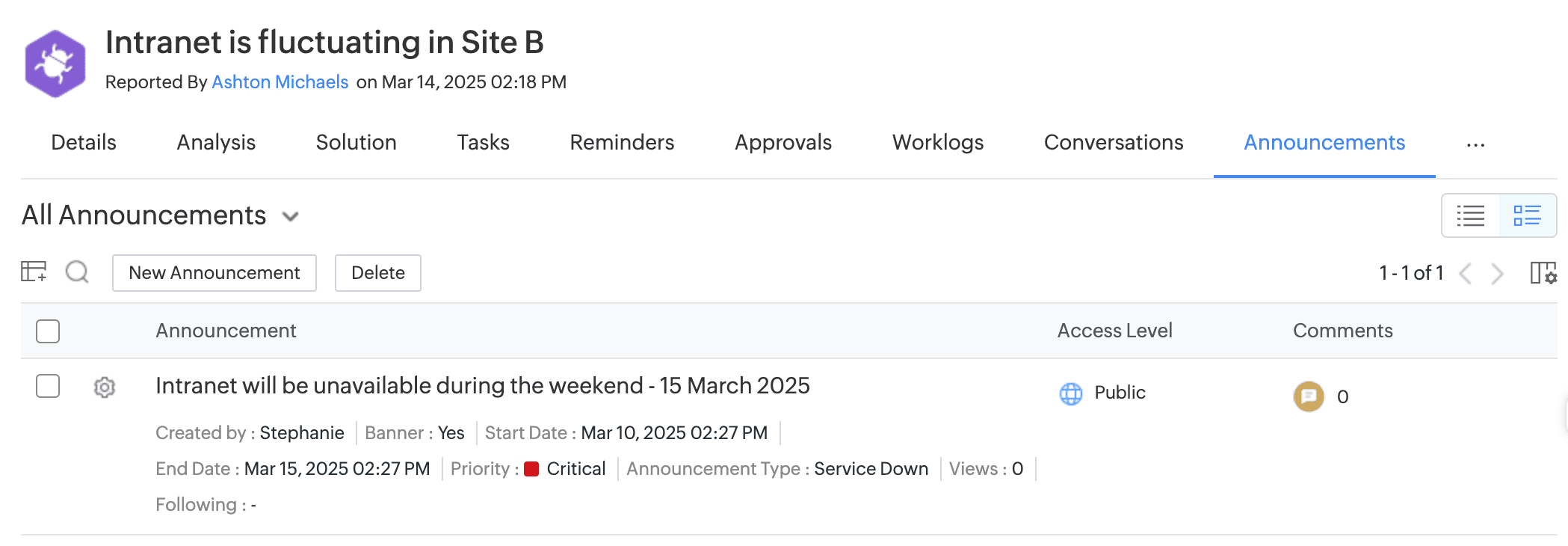Open the more tabs ellipsis menu

tap(1475, 144)
